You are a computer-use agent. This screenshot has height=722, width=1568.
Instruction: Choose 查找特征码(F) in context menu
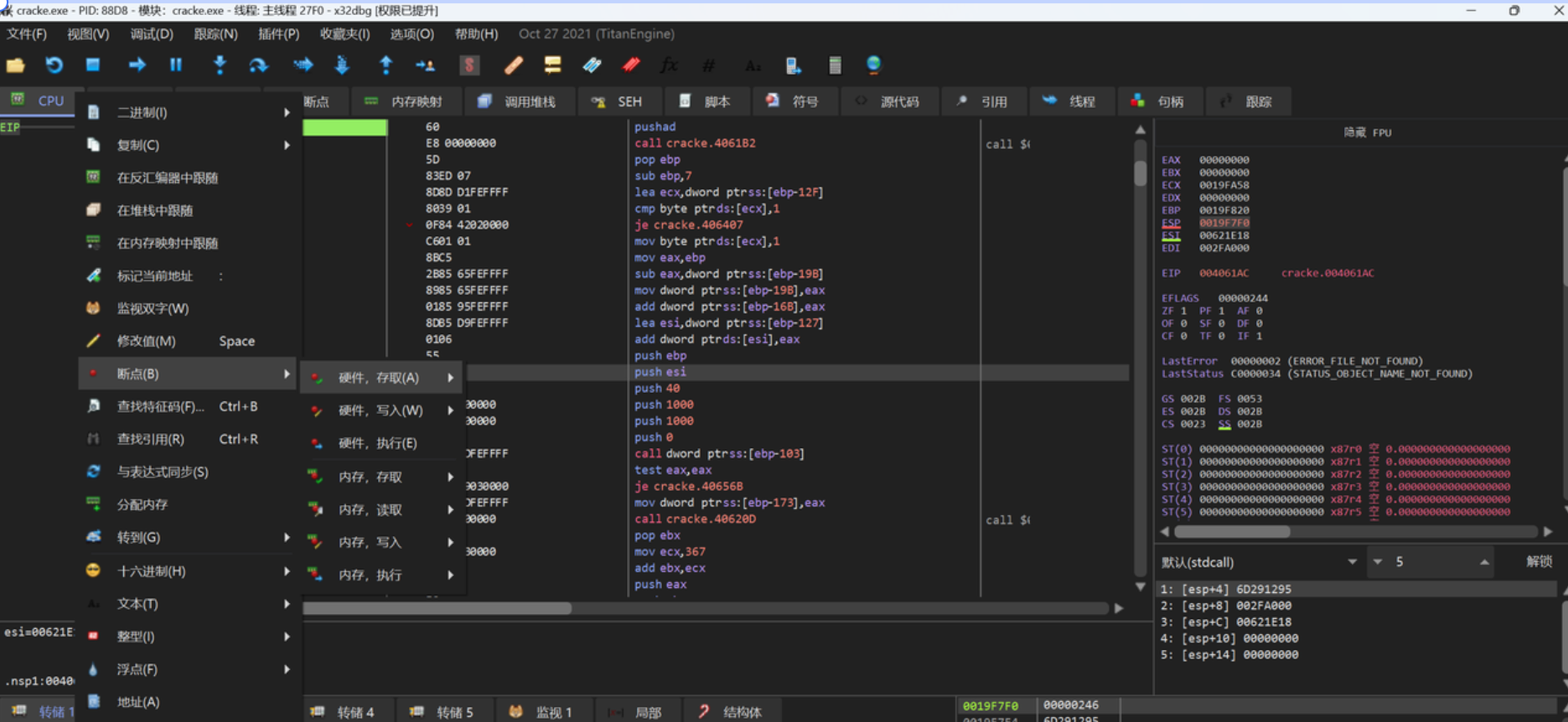189,406
